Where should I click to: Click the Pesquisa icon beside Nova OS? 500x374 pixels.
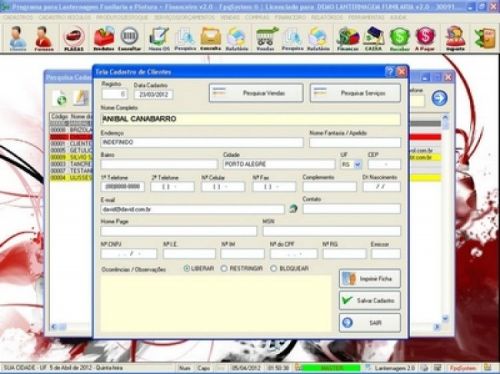point(185,38)
